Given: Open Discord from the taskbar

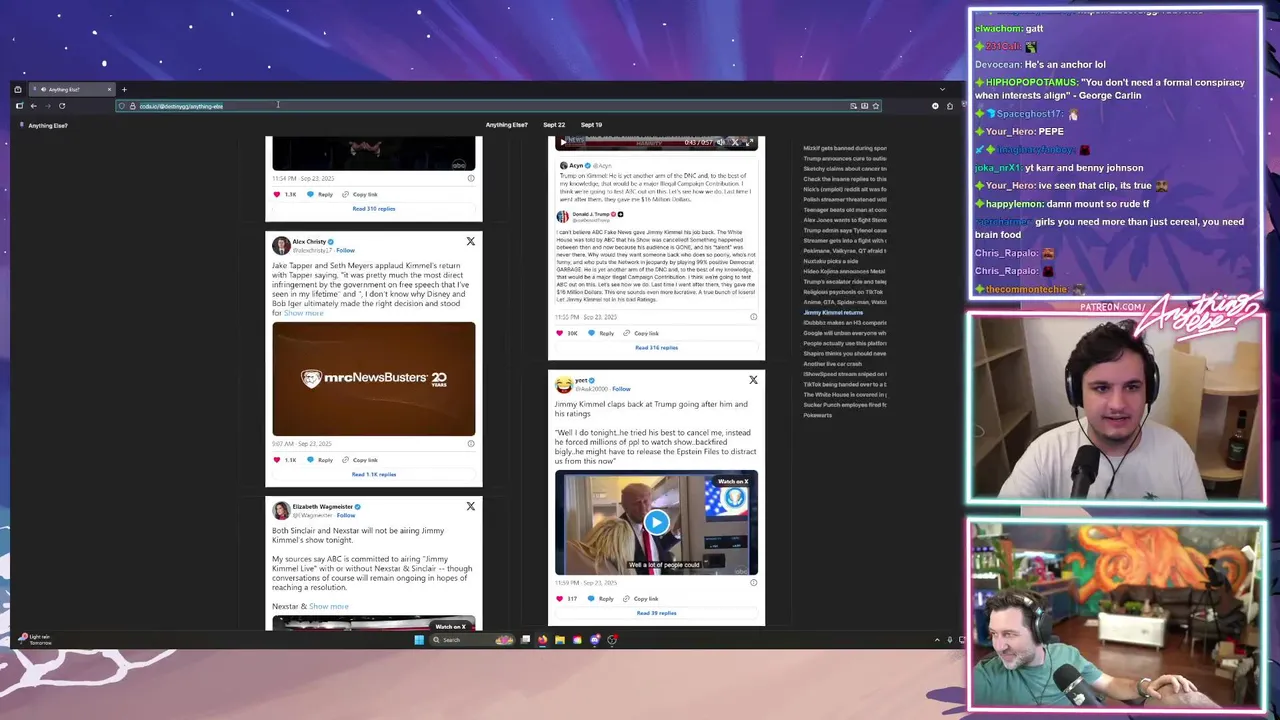Looking at the screenshot, I should coord(595,640).
